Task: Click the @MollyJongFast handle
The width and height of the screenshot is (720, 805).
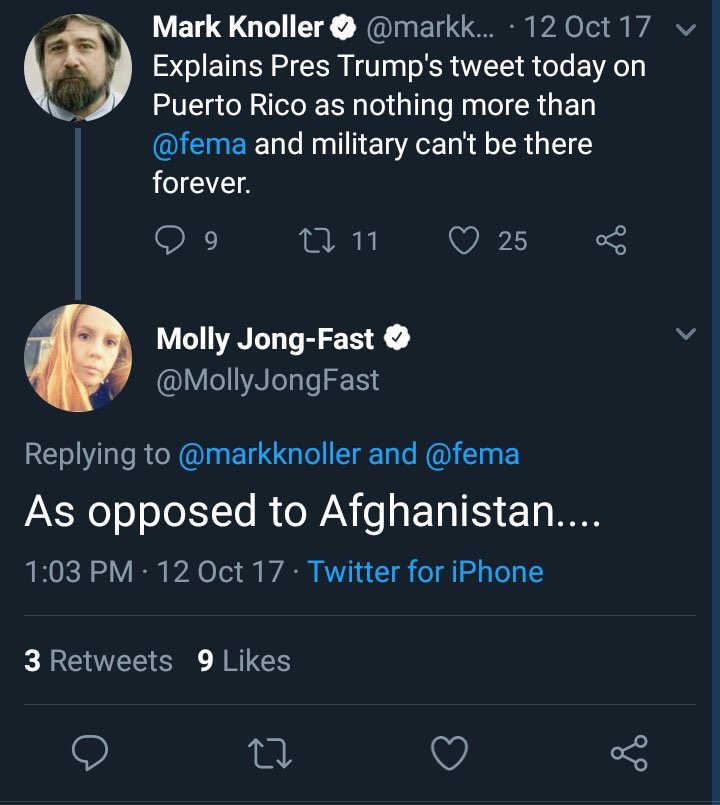Action: (268, 380)
